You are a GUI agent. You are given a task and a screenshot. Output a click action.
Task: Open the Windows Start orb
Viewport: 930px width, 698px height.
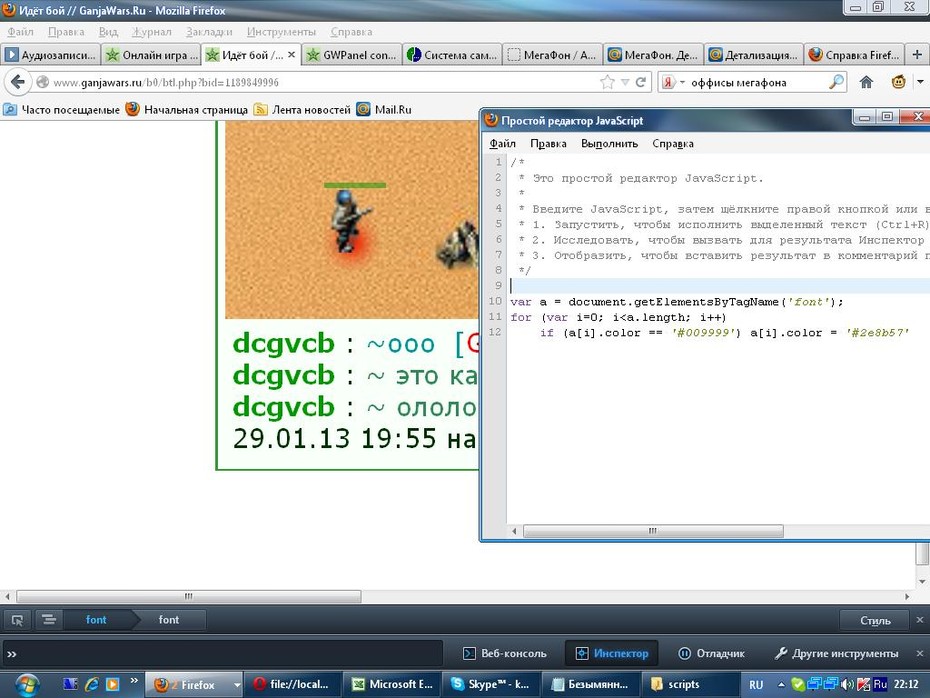tap(27, 685)
